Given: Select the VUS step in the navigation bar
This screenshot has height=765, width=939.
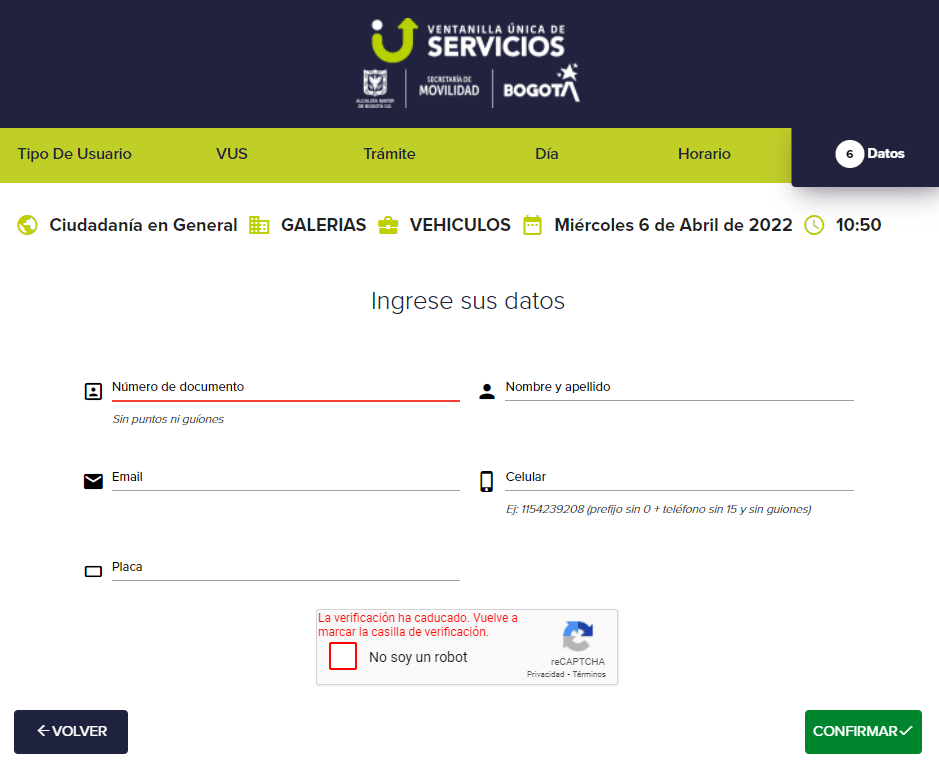Looking at the screenshot, I should tap(231, 154).
